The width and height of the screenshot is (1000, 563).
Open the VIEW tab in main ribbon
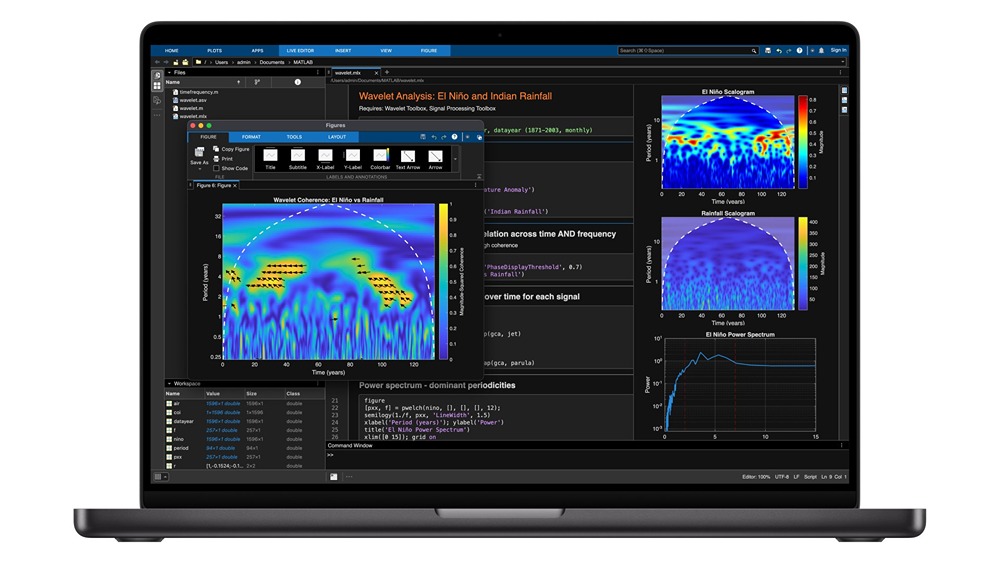click(386, 50)
